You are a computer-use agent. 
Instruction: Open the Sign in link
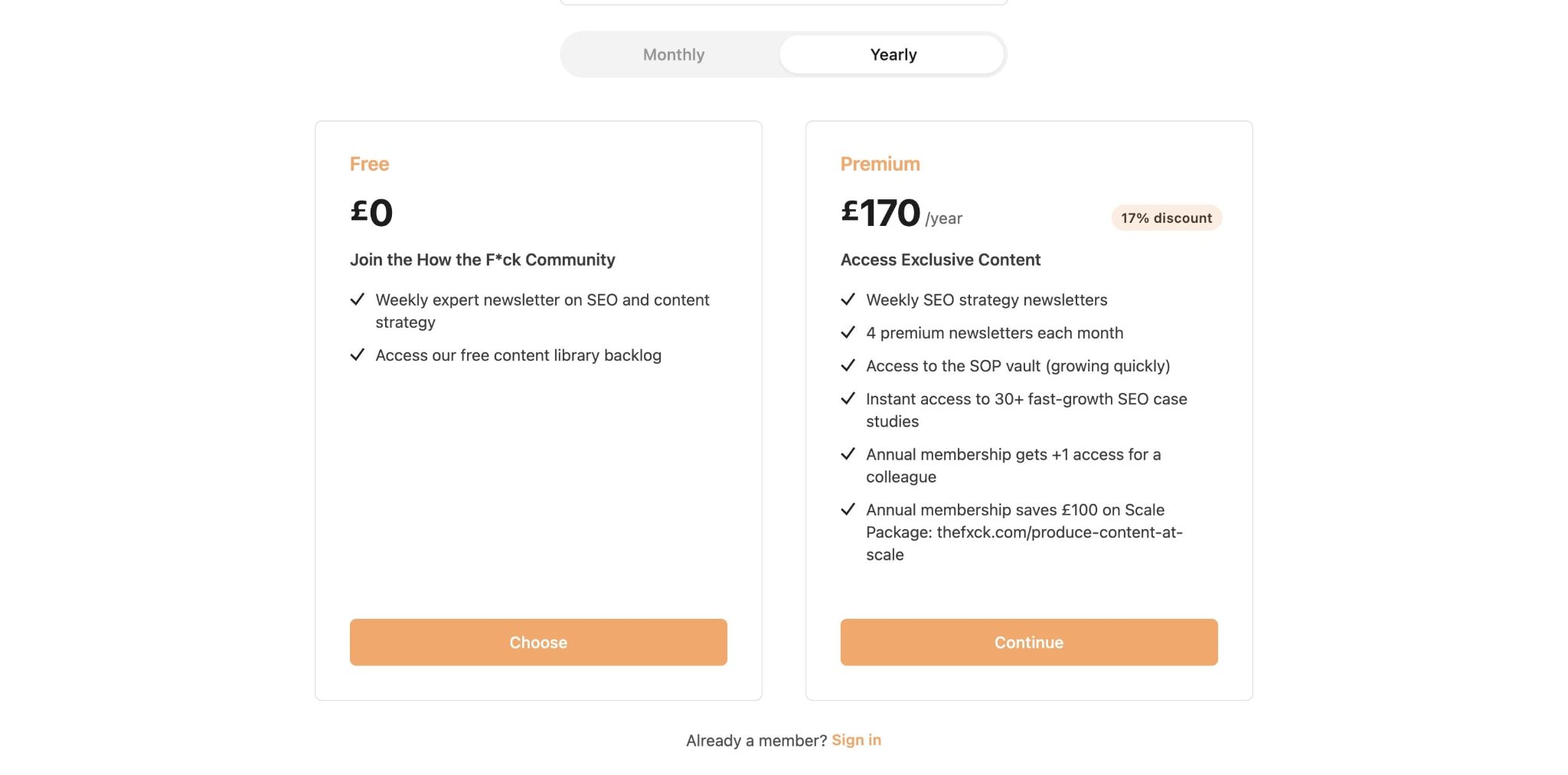(x=856, y=740)
